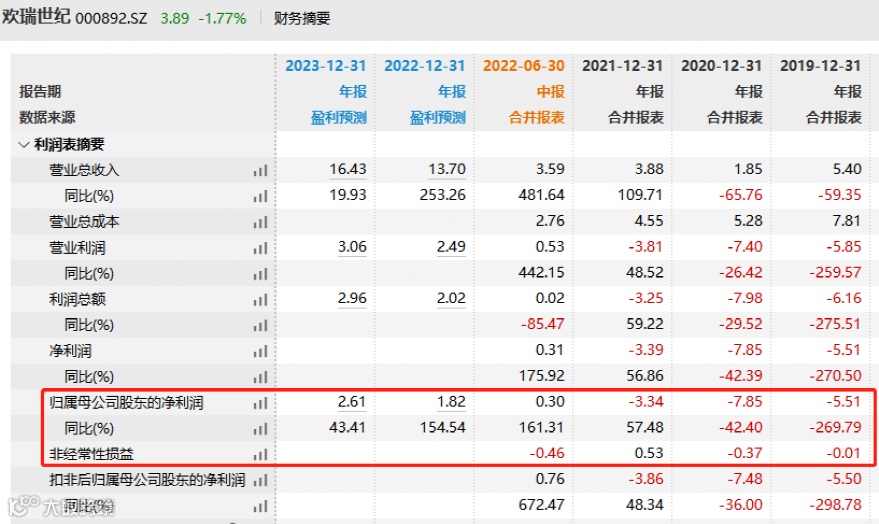This screenshot has height=524, width=879.
Task: Click 2019 adjusted profit change -298.78
Action: [835, 504]
